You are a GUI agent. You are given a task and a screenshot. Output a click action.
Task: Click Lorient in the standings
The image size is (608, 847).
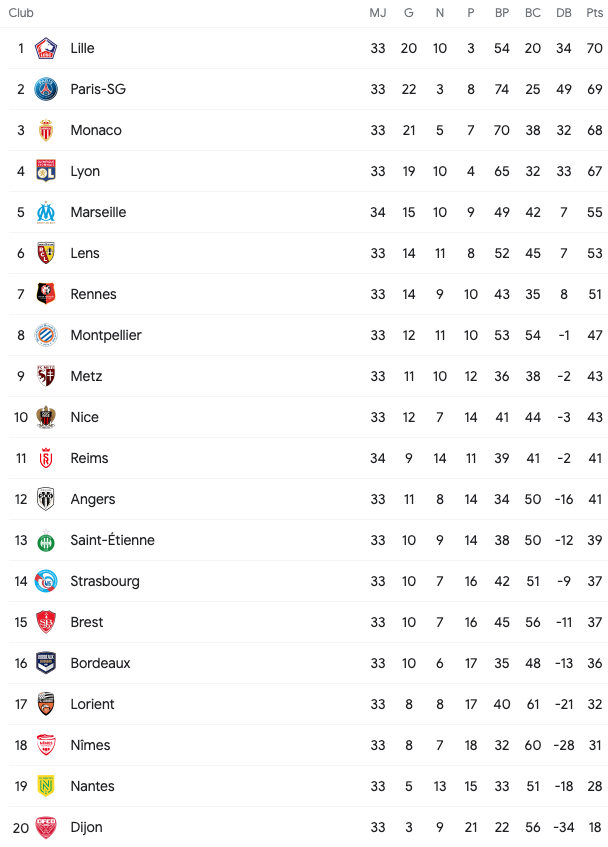click(x=92, y=704)
